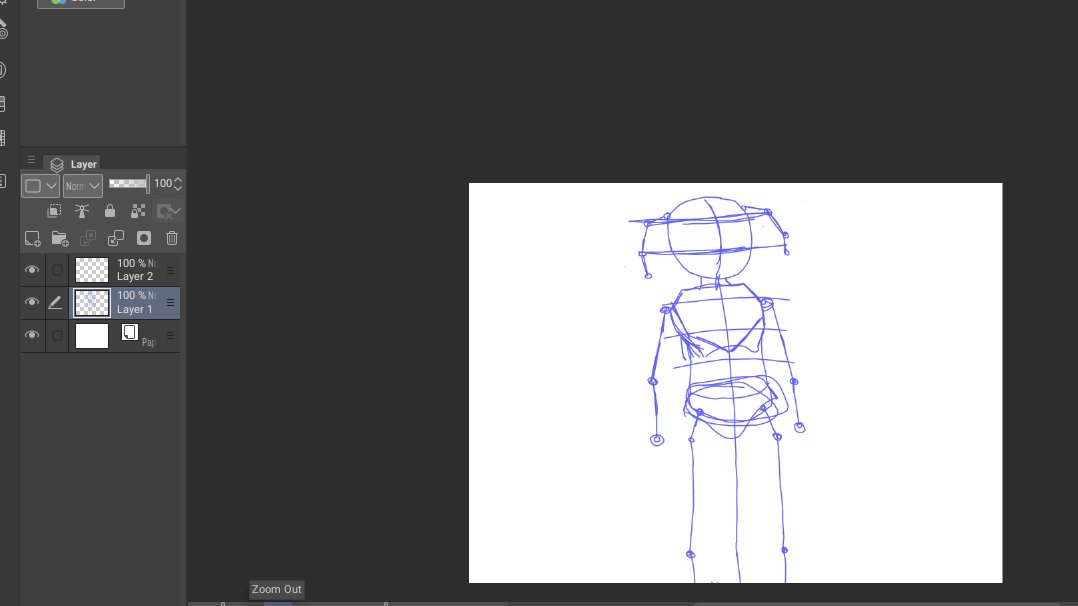Open the layer palette color dropdown
The width and height of the screenshot is (1078, 606).
coord(40,186)
